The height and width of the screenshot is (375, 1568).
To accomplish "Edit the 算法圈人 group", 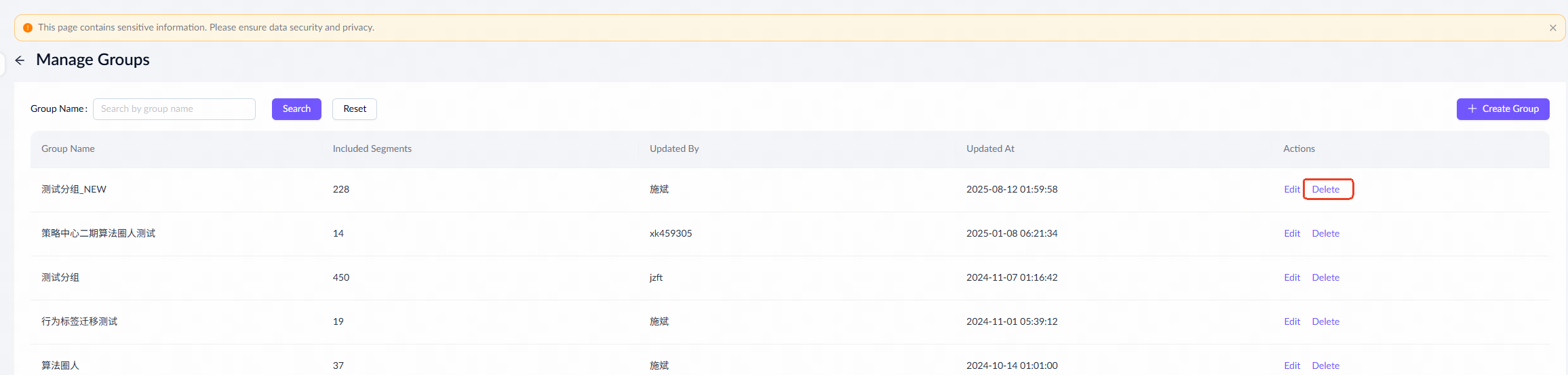I will [x=1291, y=366].
